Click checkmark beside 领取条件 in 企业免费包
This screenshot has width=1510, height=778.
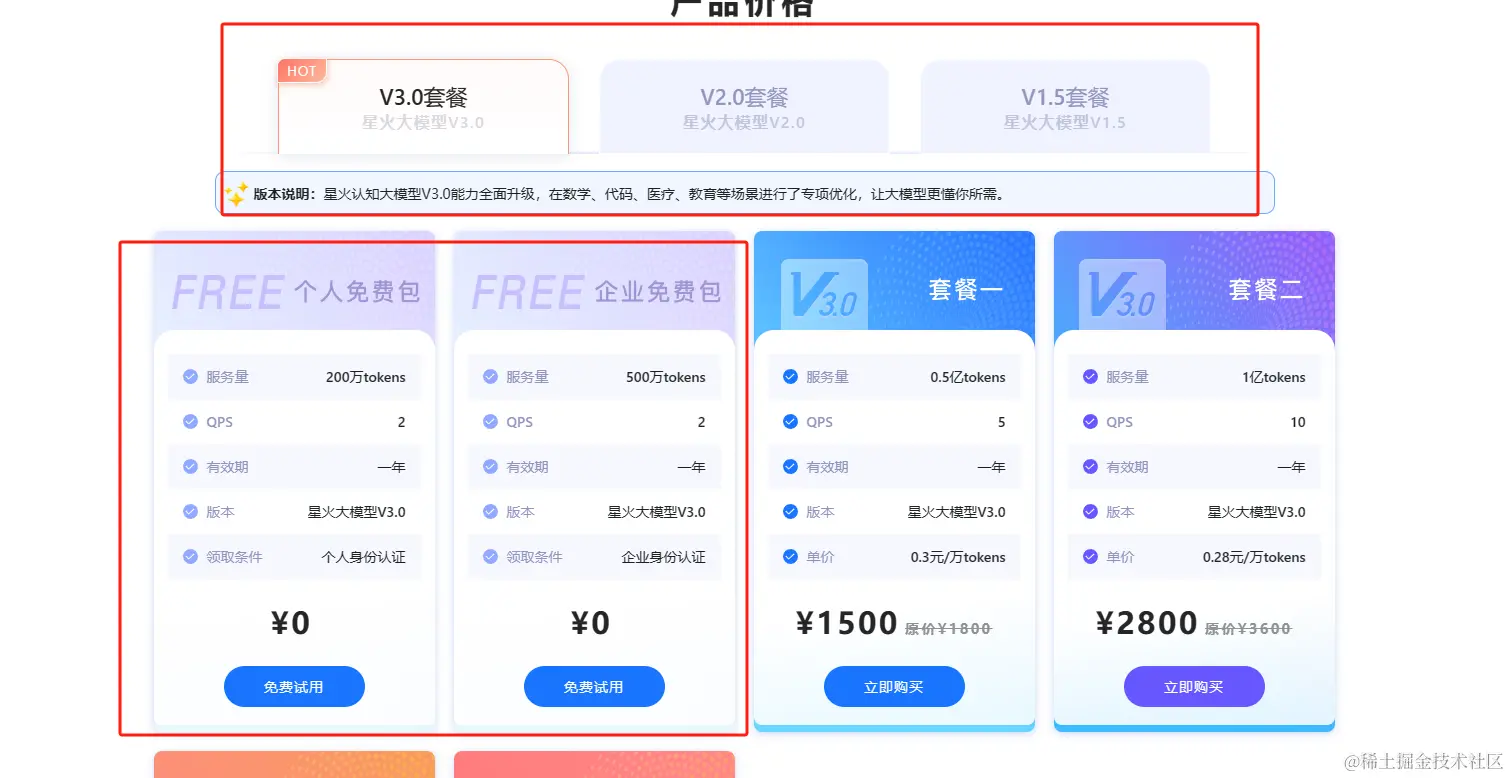(x=490, y=557)
